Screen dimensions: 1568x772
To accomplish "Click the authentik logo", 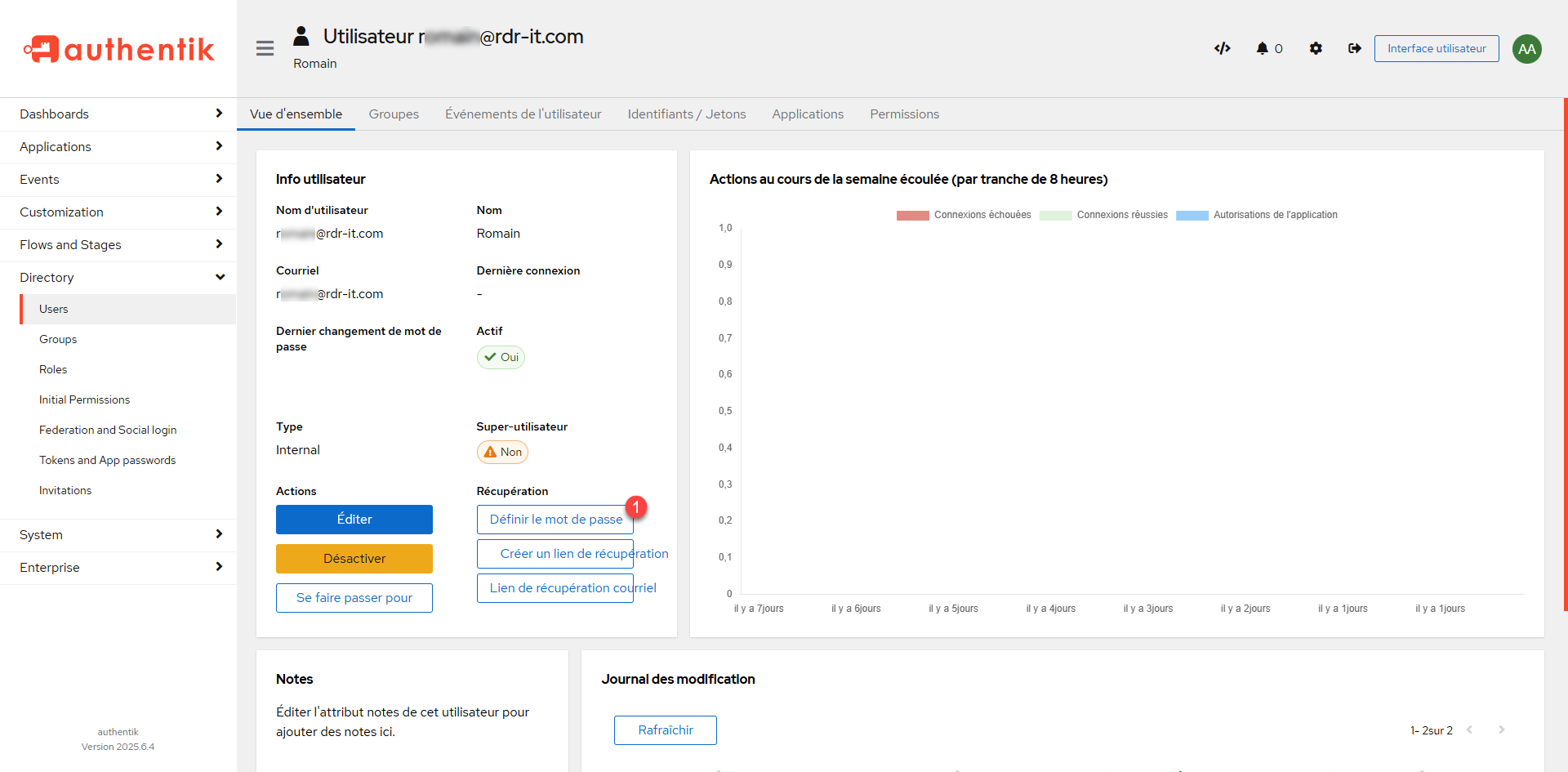I will [119, 49].
